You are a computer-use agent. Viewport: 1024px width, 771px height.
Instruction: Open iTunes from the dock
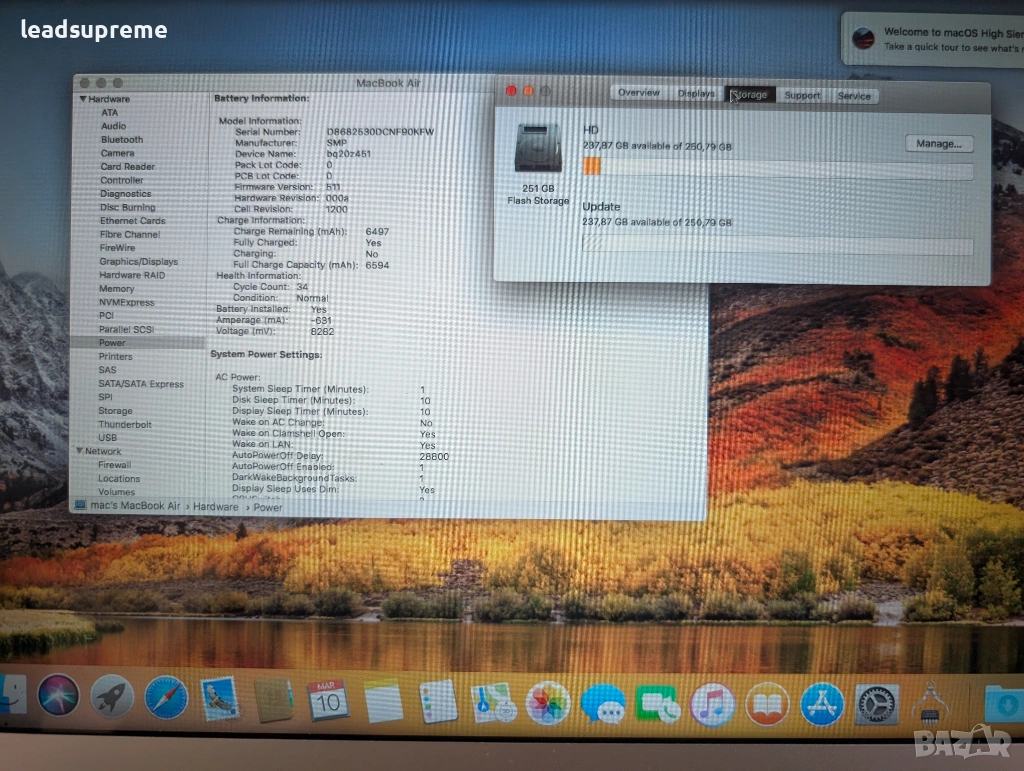[712, 705]
